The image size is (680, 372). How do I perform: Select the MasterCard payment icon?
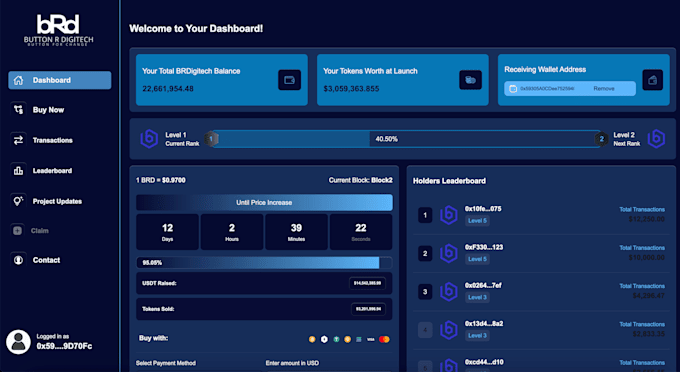point(384,339)
